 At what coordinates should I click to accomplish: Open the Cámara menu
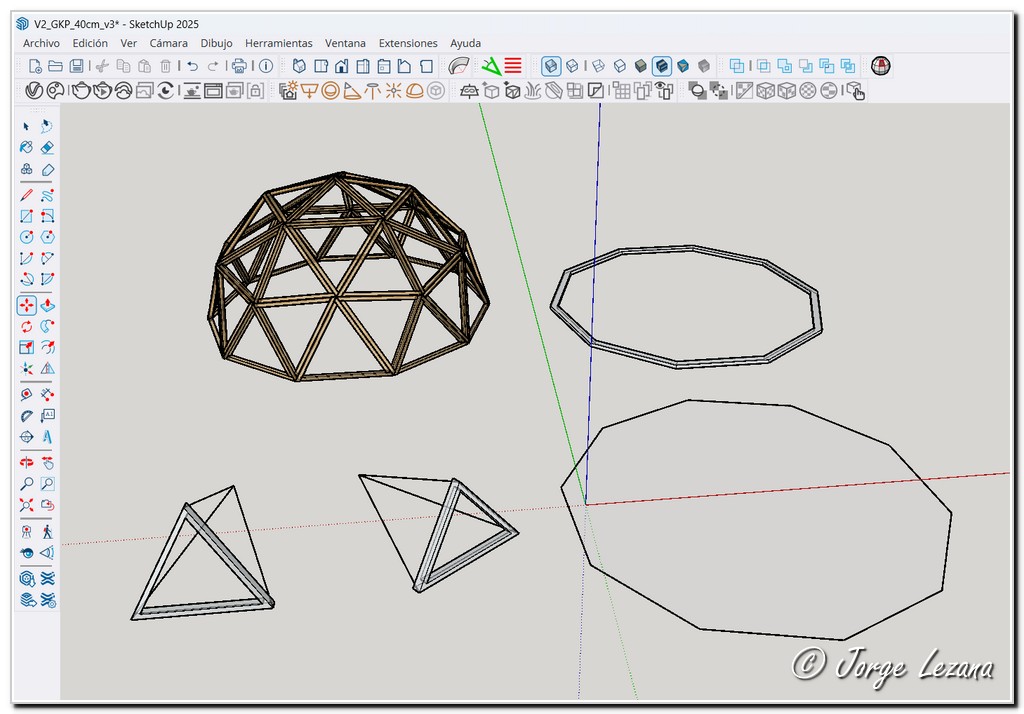[x=168, y=43]
